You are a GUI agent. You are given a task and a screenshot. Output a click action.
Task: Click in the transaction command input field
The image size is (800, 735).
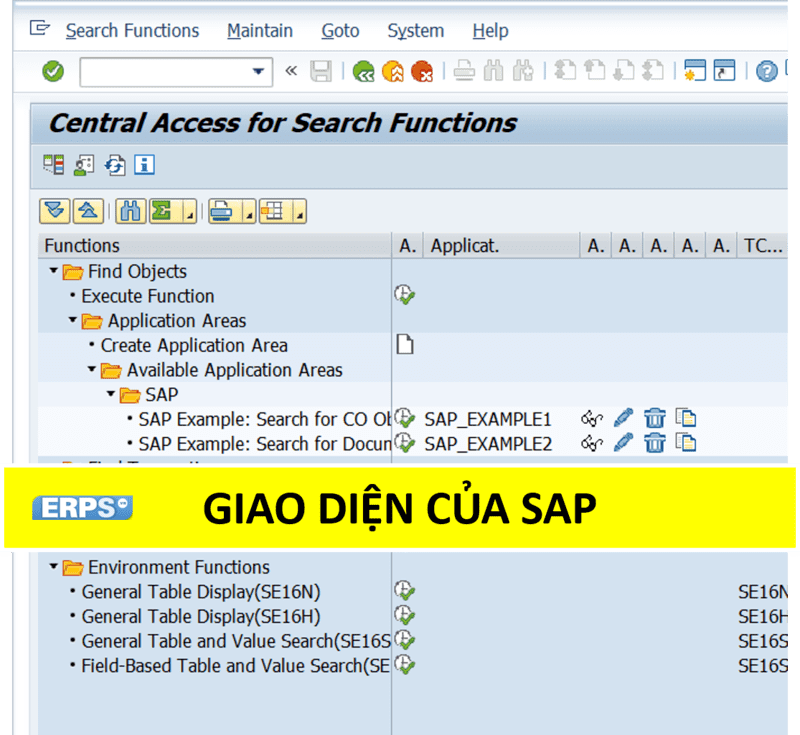163,71
